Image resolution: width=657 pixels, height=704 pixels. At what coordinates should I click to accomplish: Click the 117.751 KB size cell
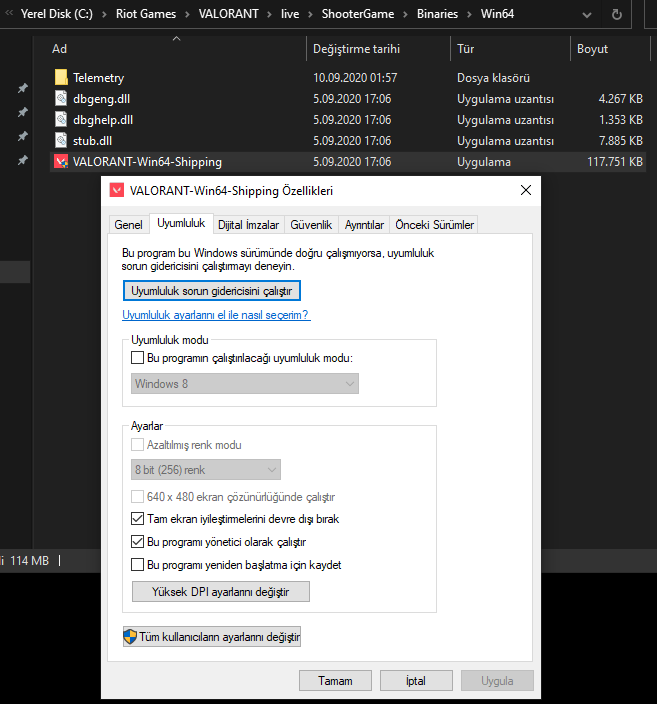pyautogui.click(x=615, y=162)
